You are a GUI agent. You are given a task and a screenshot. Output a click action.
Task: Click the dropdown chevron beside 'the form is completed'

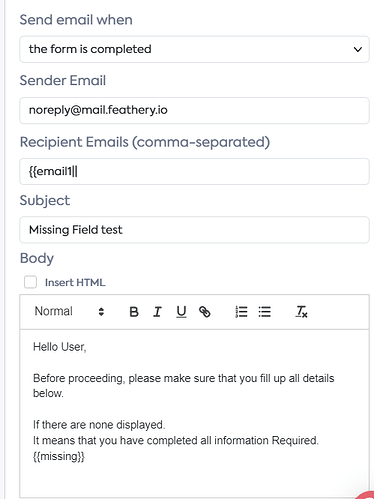pos(358,49)
